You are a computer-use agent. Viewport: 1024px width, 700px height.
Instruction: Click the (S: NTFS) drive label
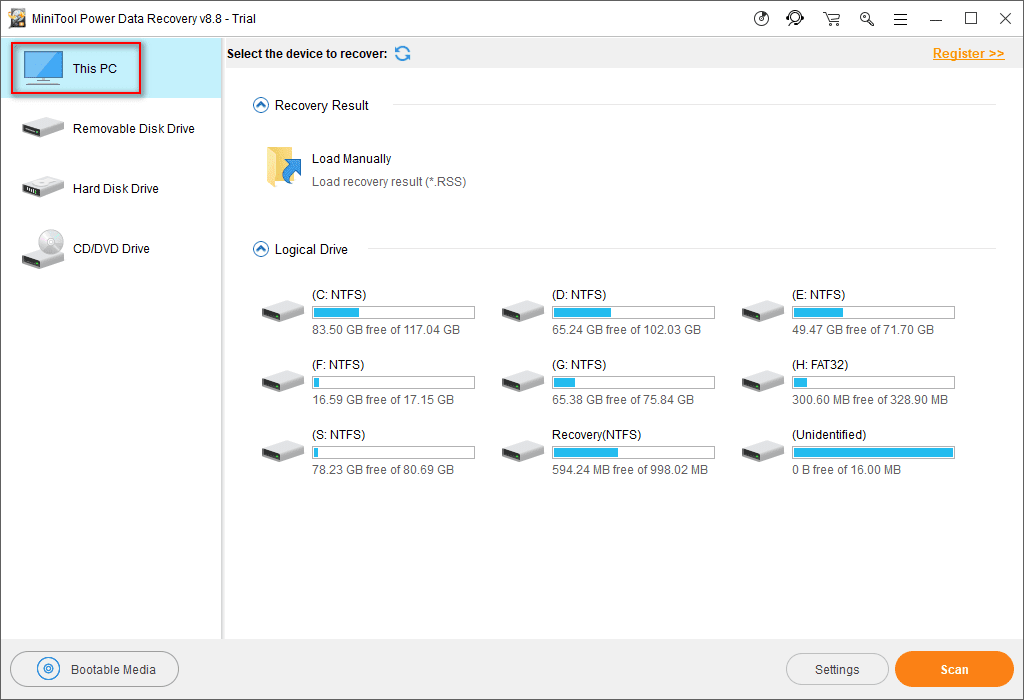tap(338, 434)
